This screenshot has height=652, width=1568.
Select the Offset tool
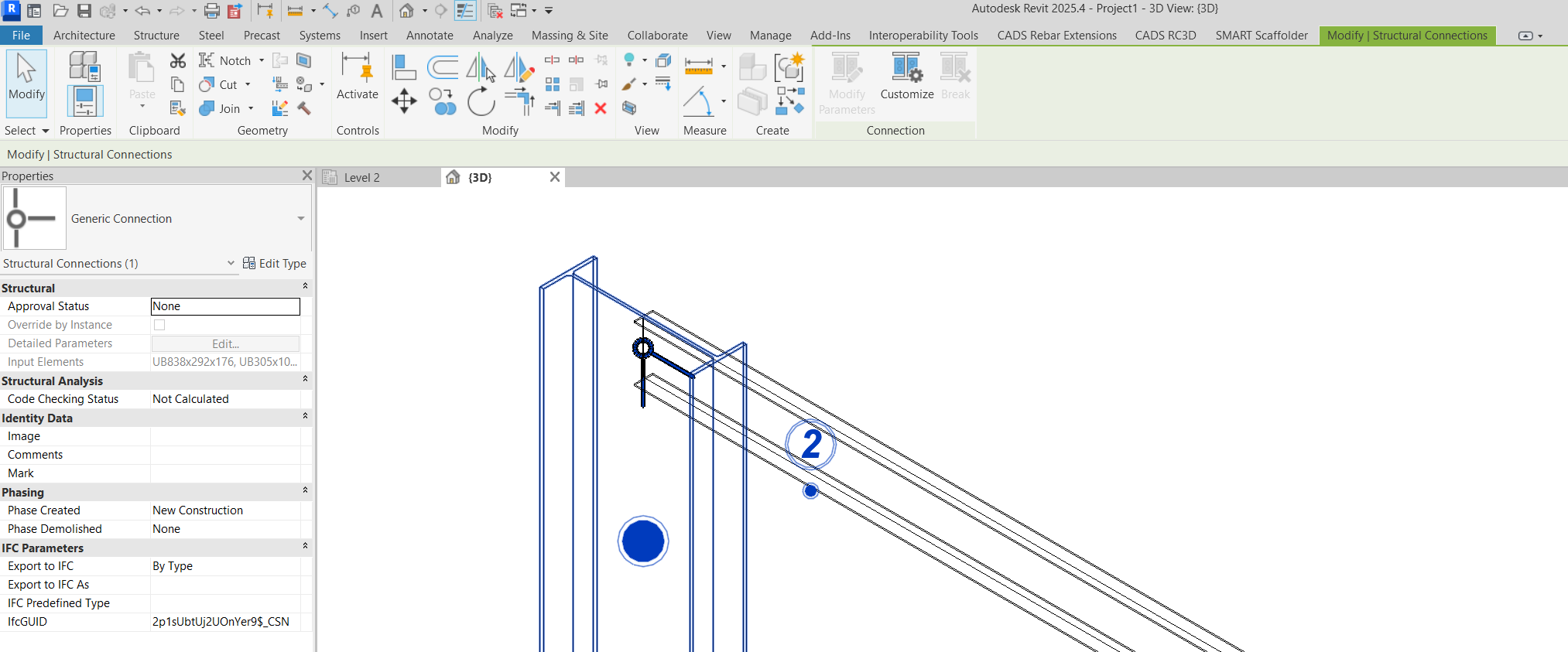(x=443, y=67)
